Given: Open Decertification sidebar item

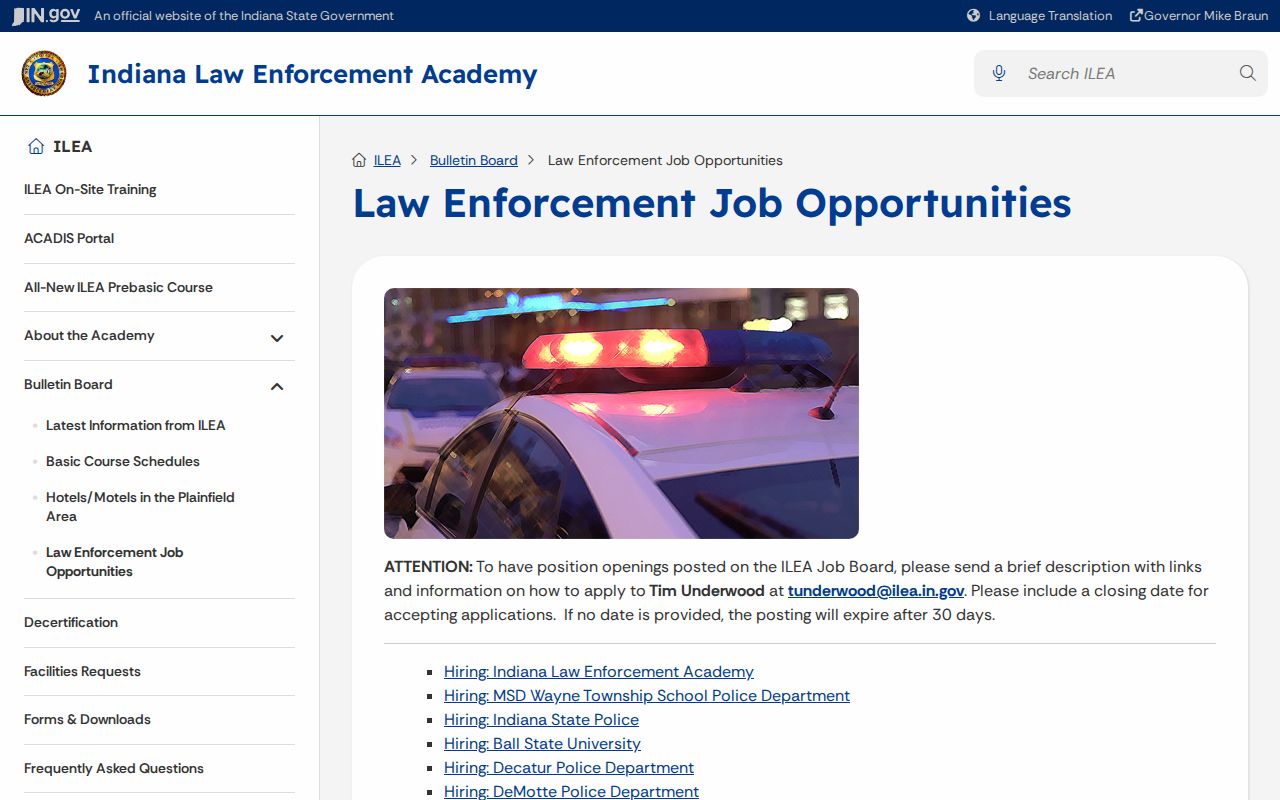Looking at the screenshot, I should click(x=71, y=623).
